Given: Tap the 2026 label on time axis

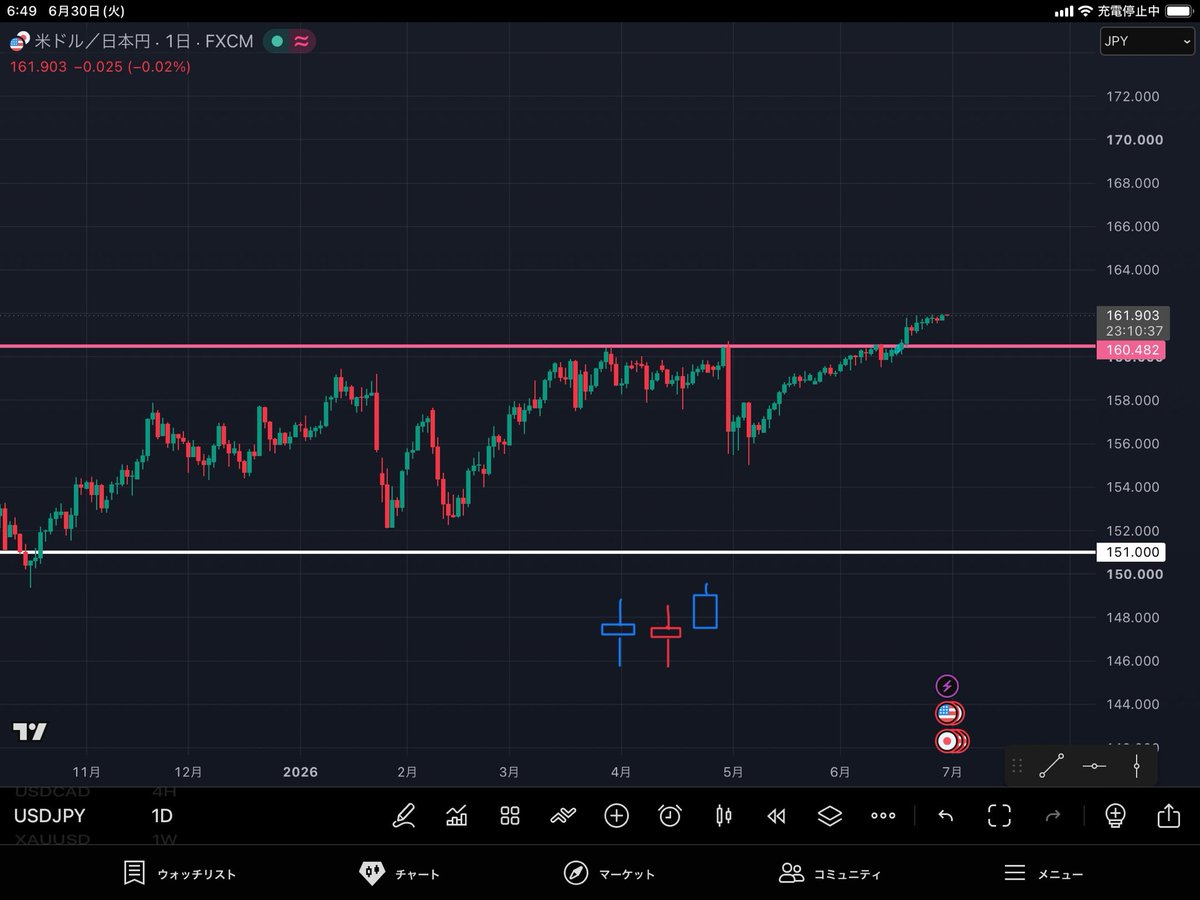Looking at the screenshot, I should [x=299, y=772].
